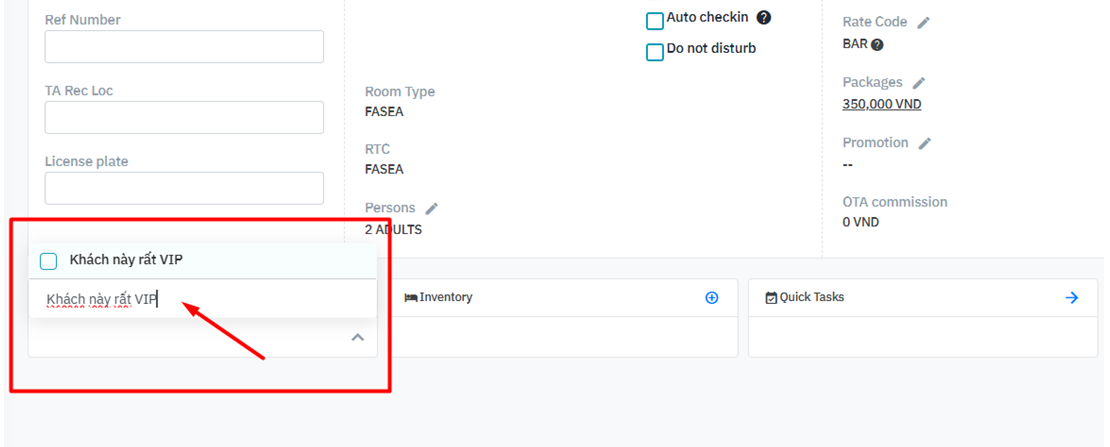Click the bed icon in Inventory panel
This screenshot has height=447, width=1110.
click(x=410, y=297)
